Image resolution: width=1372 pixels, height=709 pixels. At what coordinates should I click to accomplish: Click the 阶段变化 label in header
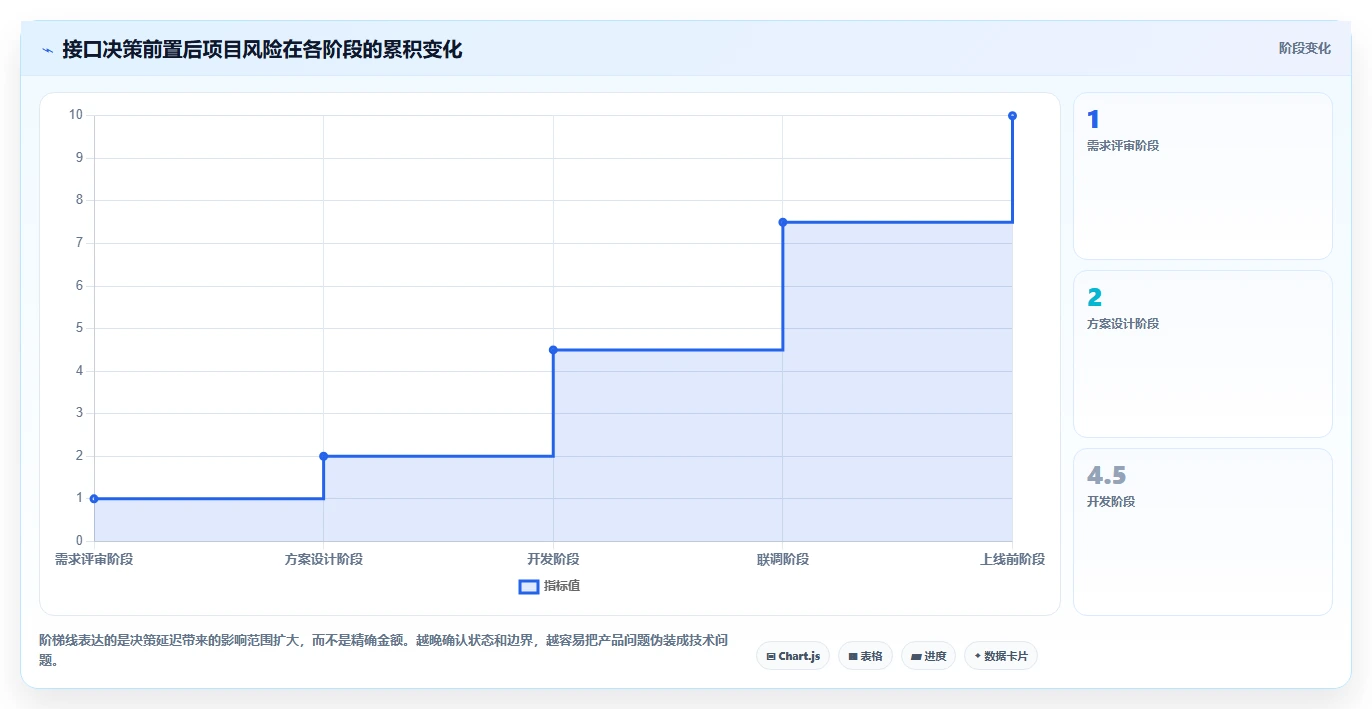click(1305, 48)
